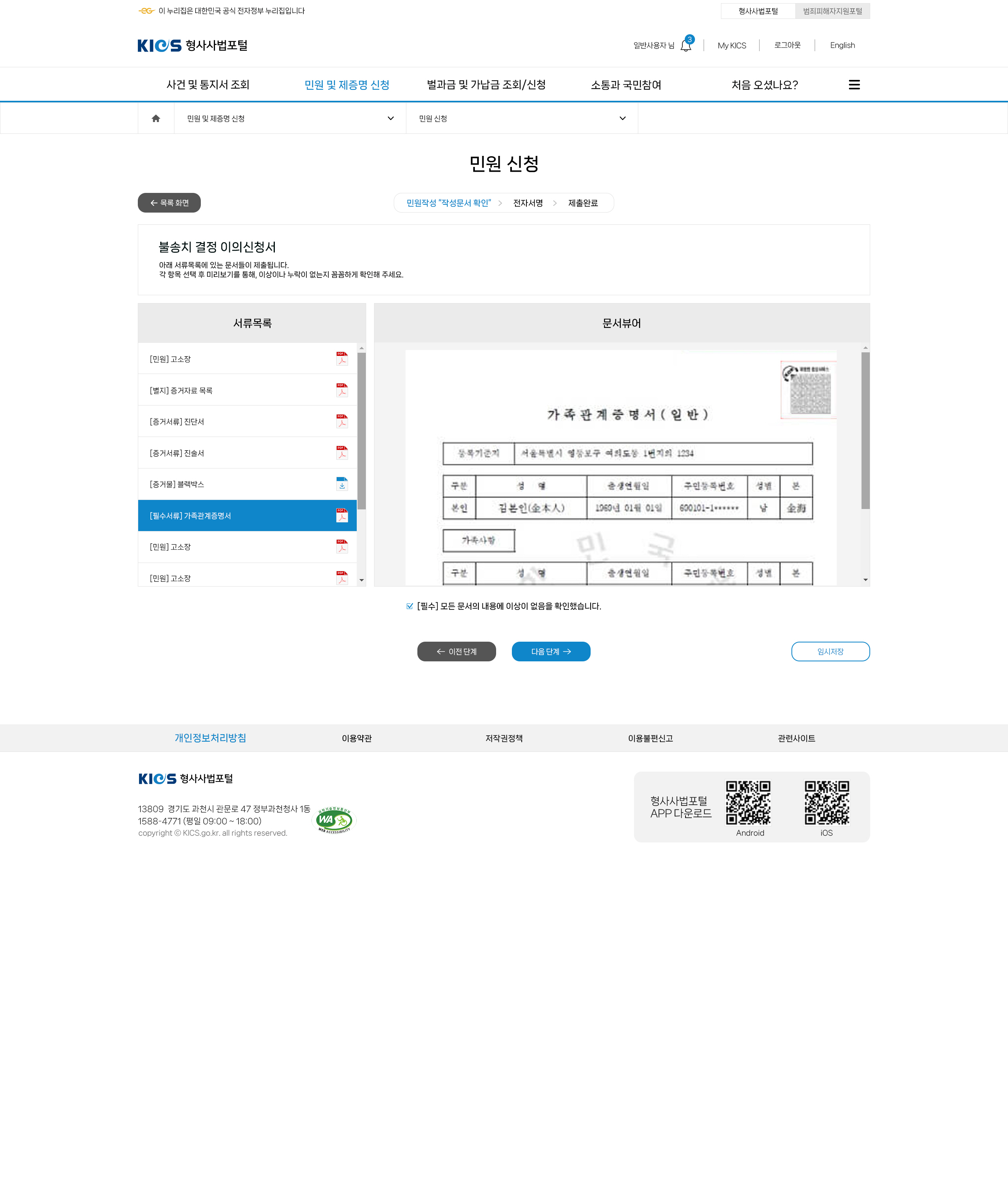Click the document list scrollbar thumb
This screenshot has width=1008, height=1181.
coord(361,431)
